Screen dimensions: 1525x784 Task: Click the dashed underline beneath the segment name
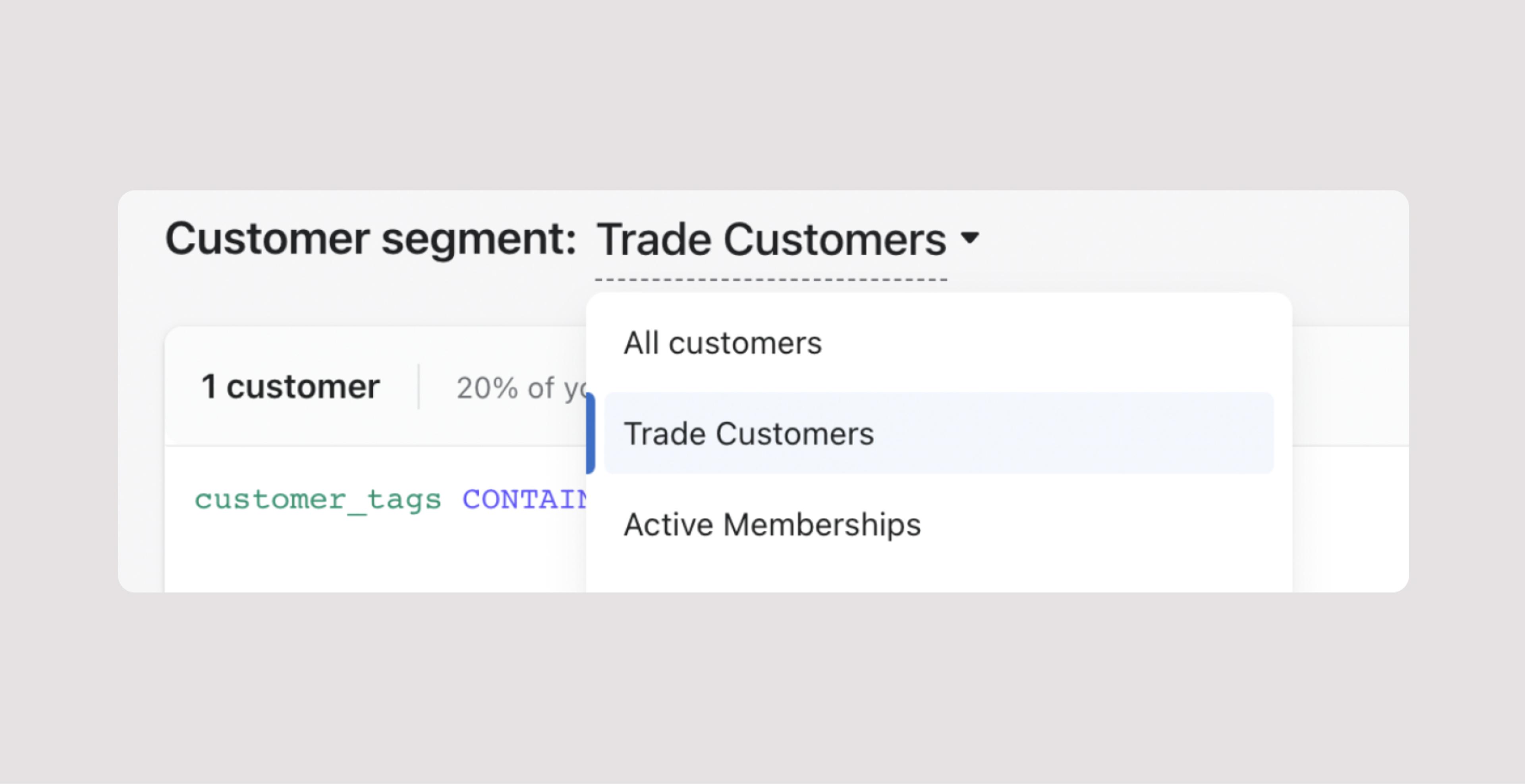pyautogui.click(x=771, y=279)
